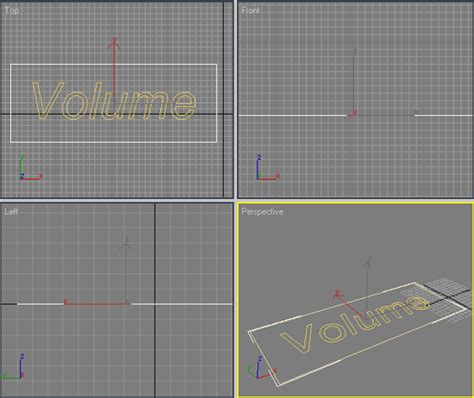
Task: Click the red Y-axis arrowhead in Top viewport
Action: click(x=114, y=43)
